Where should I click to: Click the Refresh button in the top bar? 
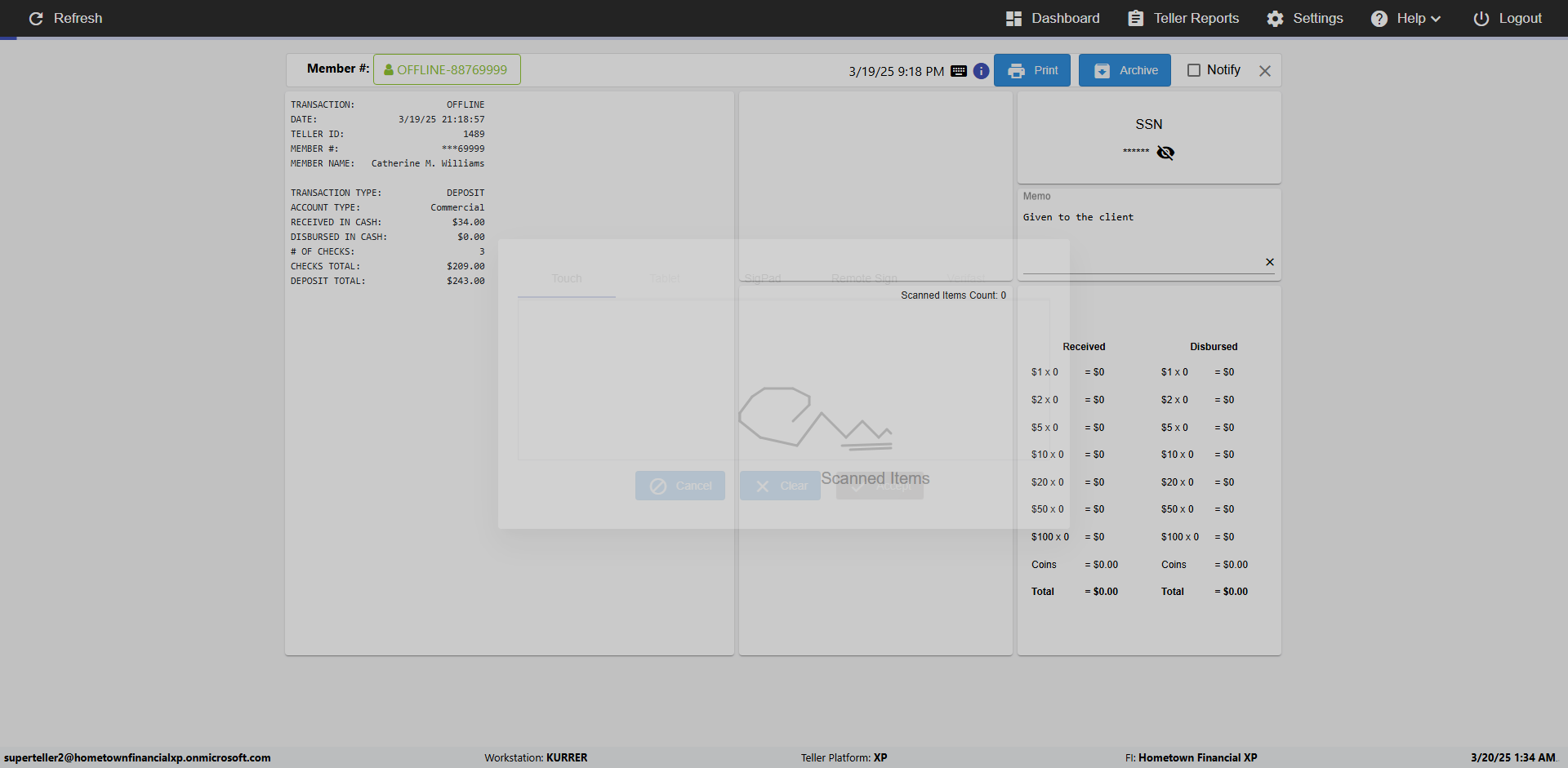(x=65, y=18)
